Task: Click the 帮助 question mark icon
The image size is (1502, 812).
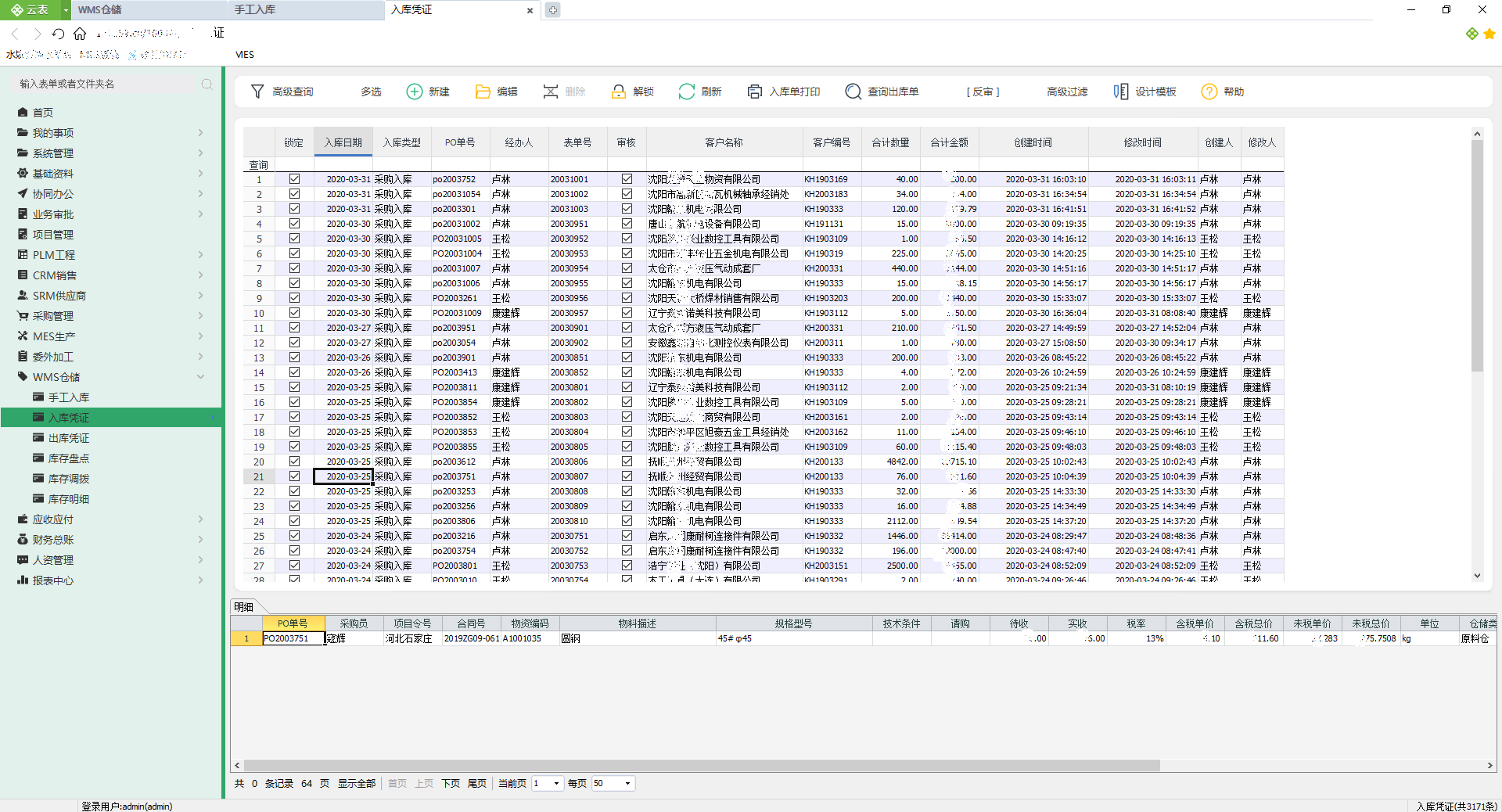Action: tap(1209, 92)
